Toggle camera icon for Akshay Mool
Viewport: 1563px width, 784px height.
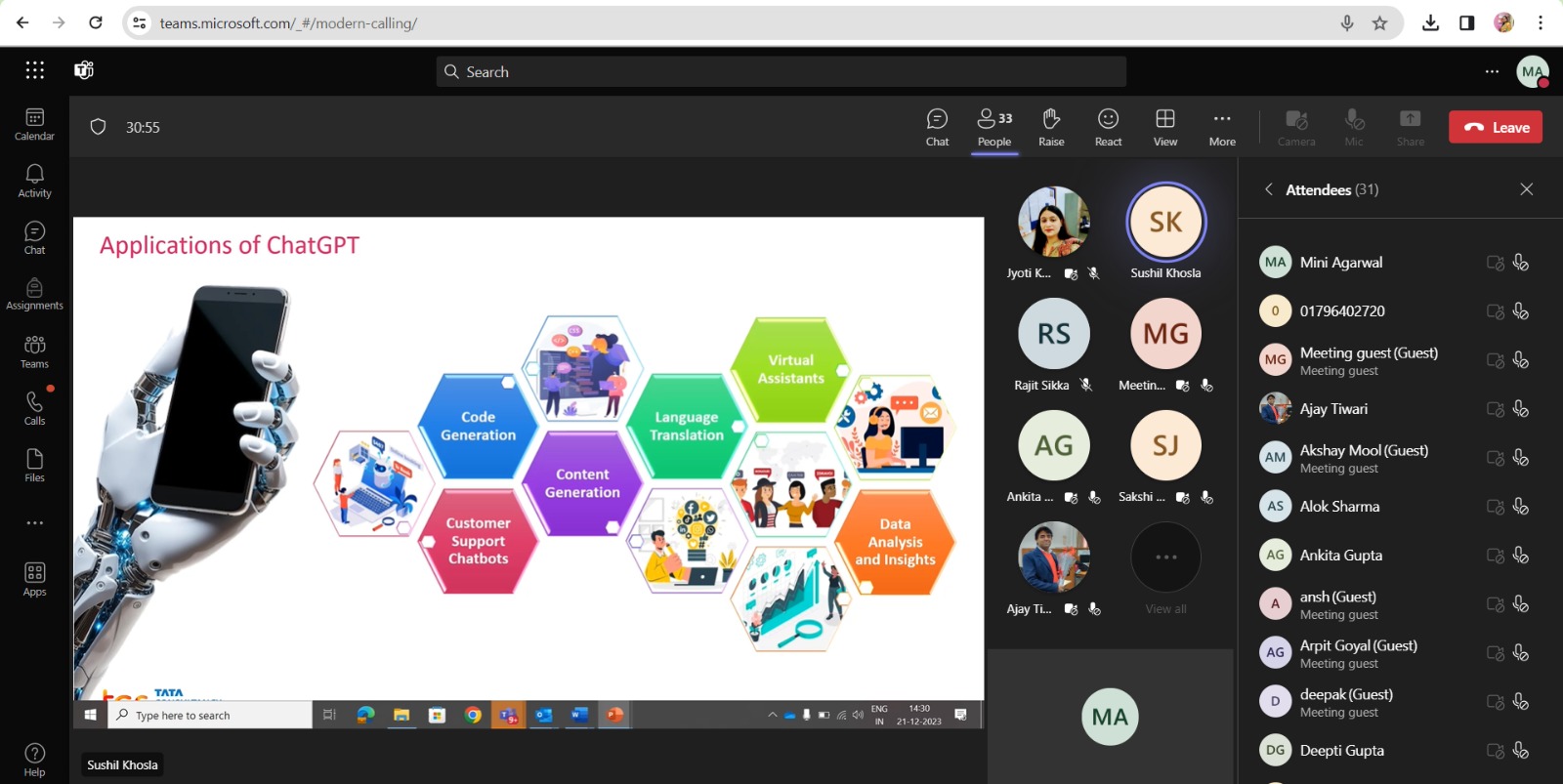click(x=1496, y=458)
